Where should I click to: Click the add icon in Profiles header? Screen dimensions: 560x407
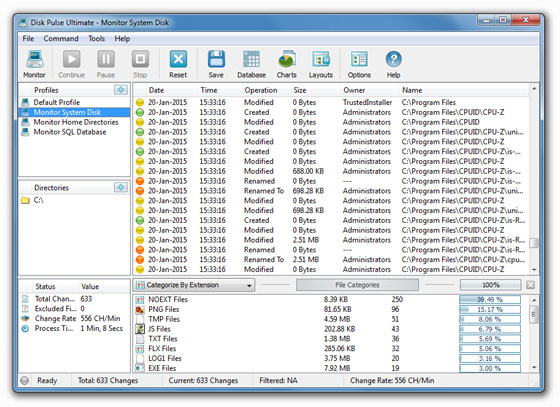coord(121,90)
